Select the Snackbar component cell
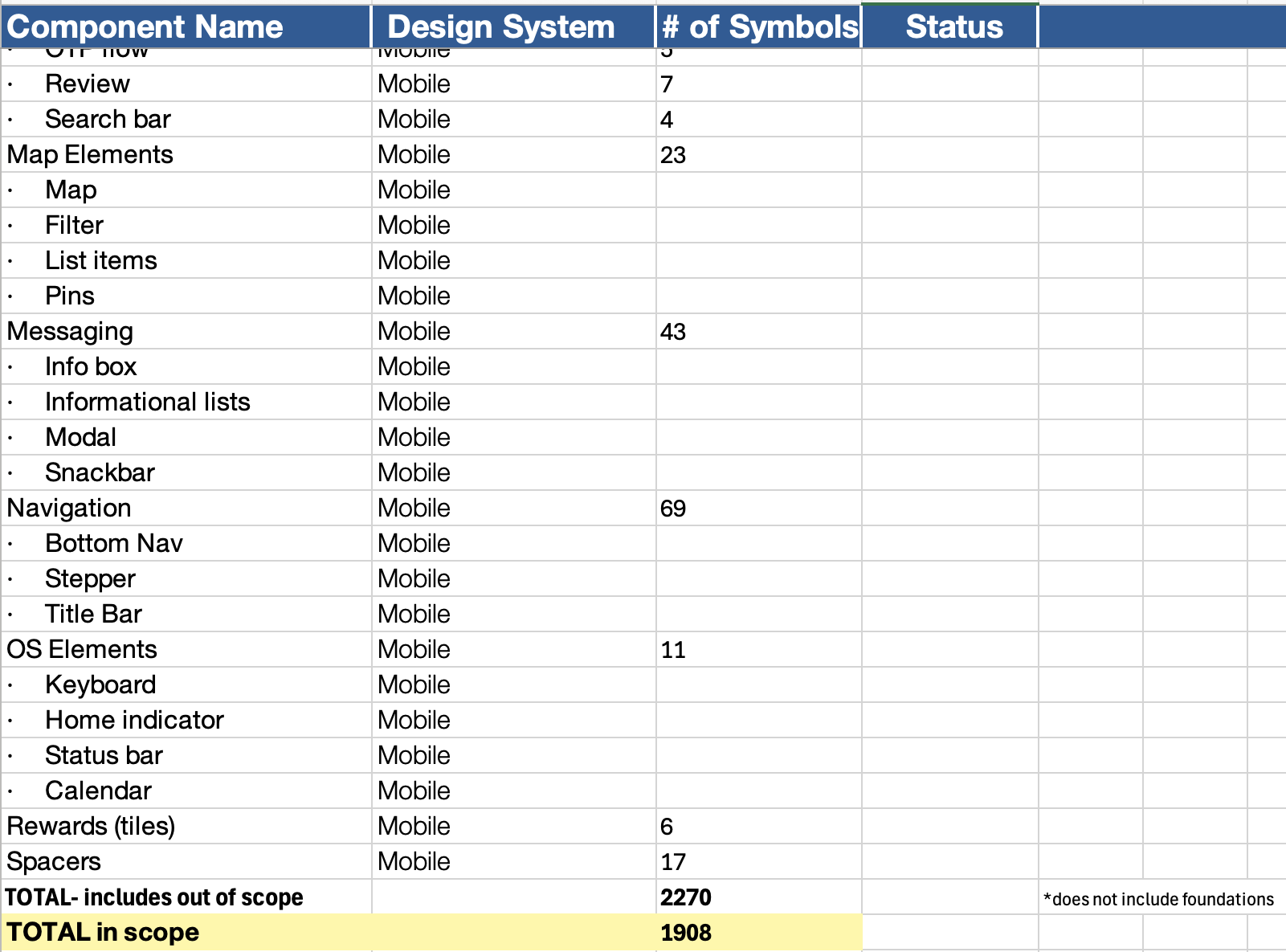Image resolution: width=1286 pixels, height=952 pixels. coord(100,472)
